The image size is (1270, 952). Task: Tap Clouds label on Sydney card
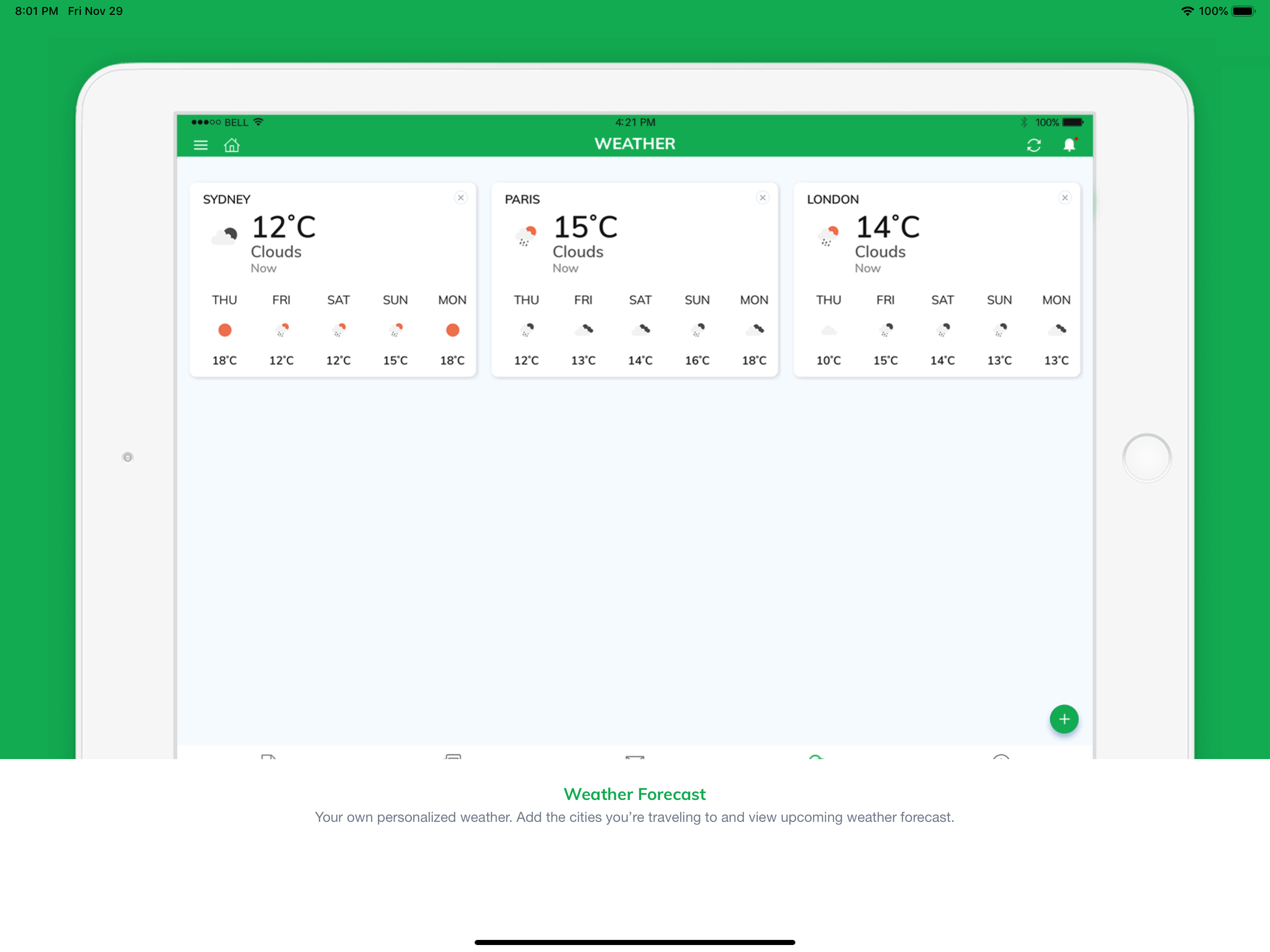(276, 251)
